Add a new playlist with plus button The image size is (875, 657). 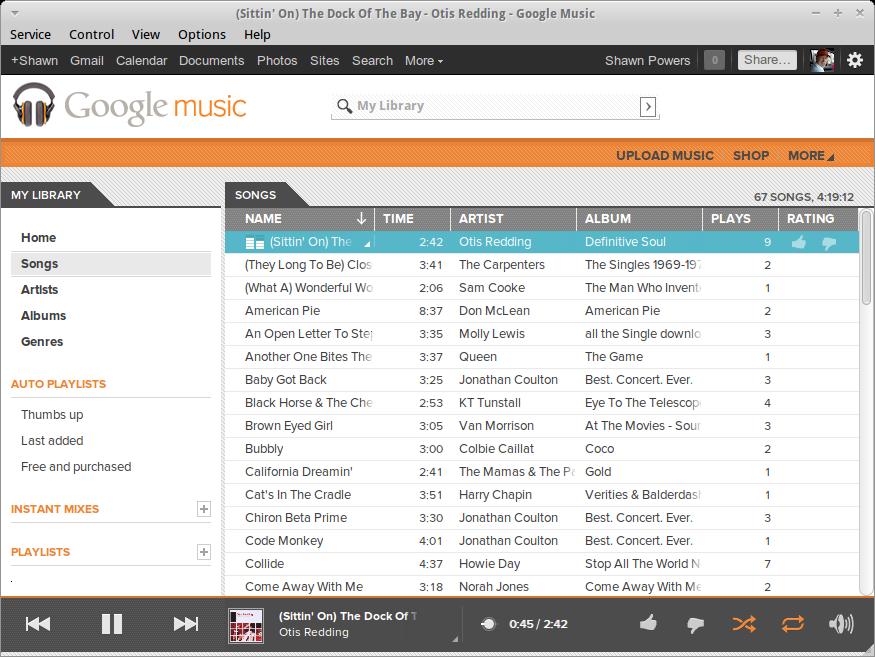coord(204,552)
